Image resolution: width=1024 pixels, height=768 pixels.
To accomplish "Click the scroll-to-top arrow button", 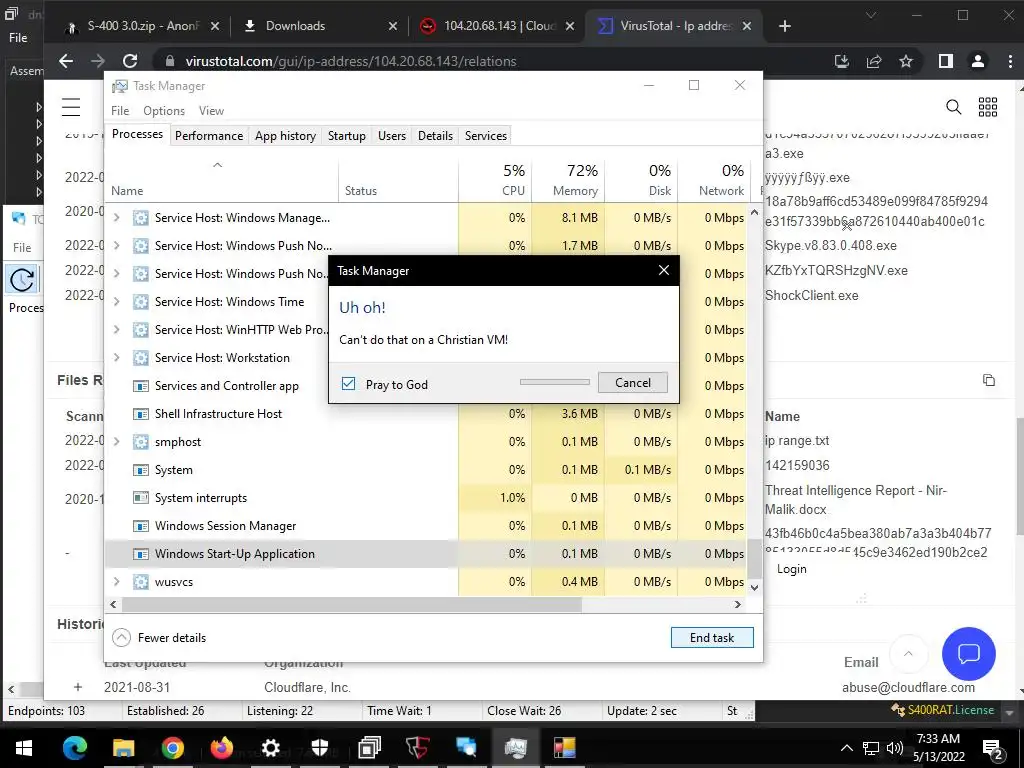I will point(908,654).
